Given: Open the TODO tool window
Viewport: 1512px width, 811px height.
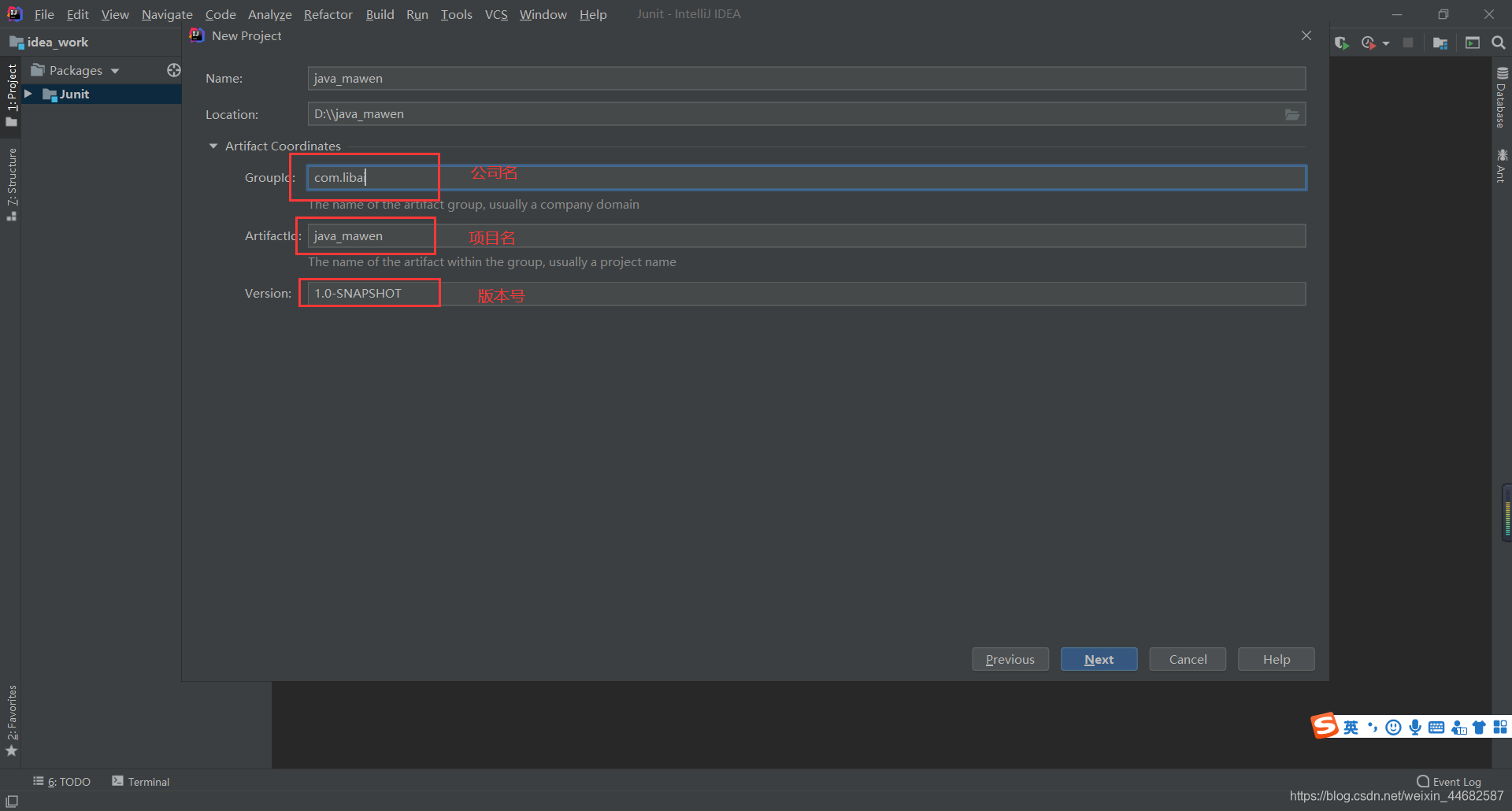Looking at the screenshot, I should (x=61, y=781).
